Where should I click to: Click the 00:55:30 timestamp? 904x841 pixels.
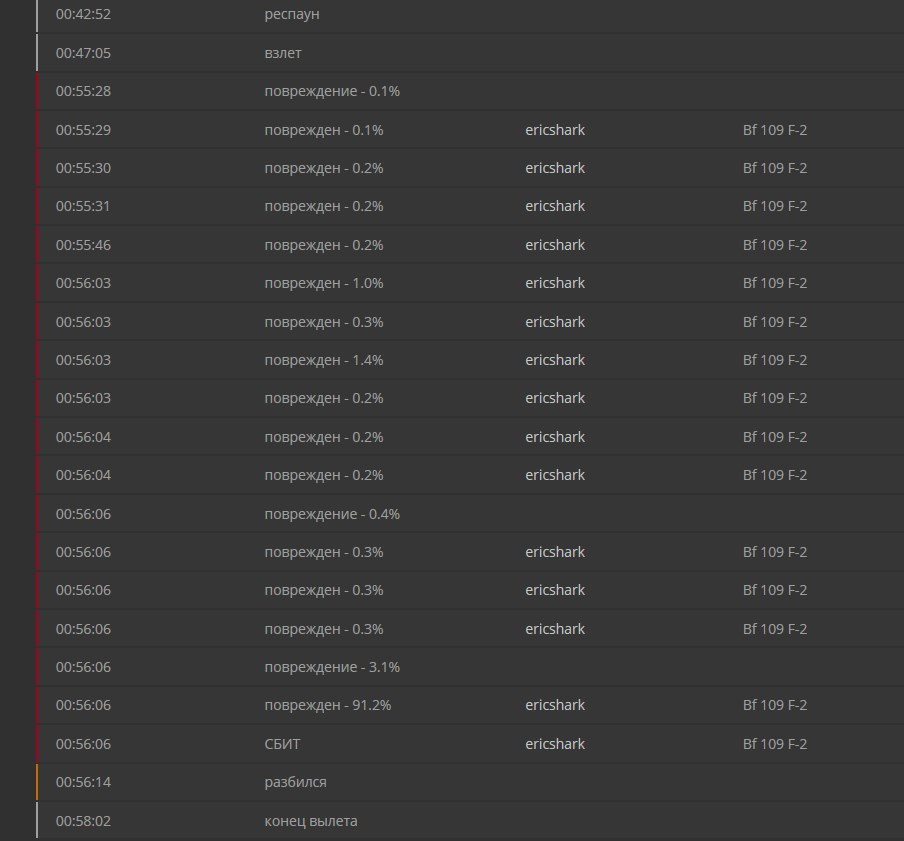point(83,168)
